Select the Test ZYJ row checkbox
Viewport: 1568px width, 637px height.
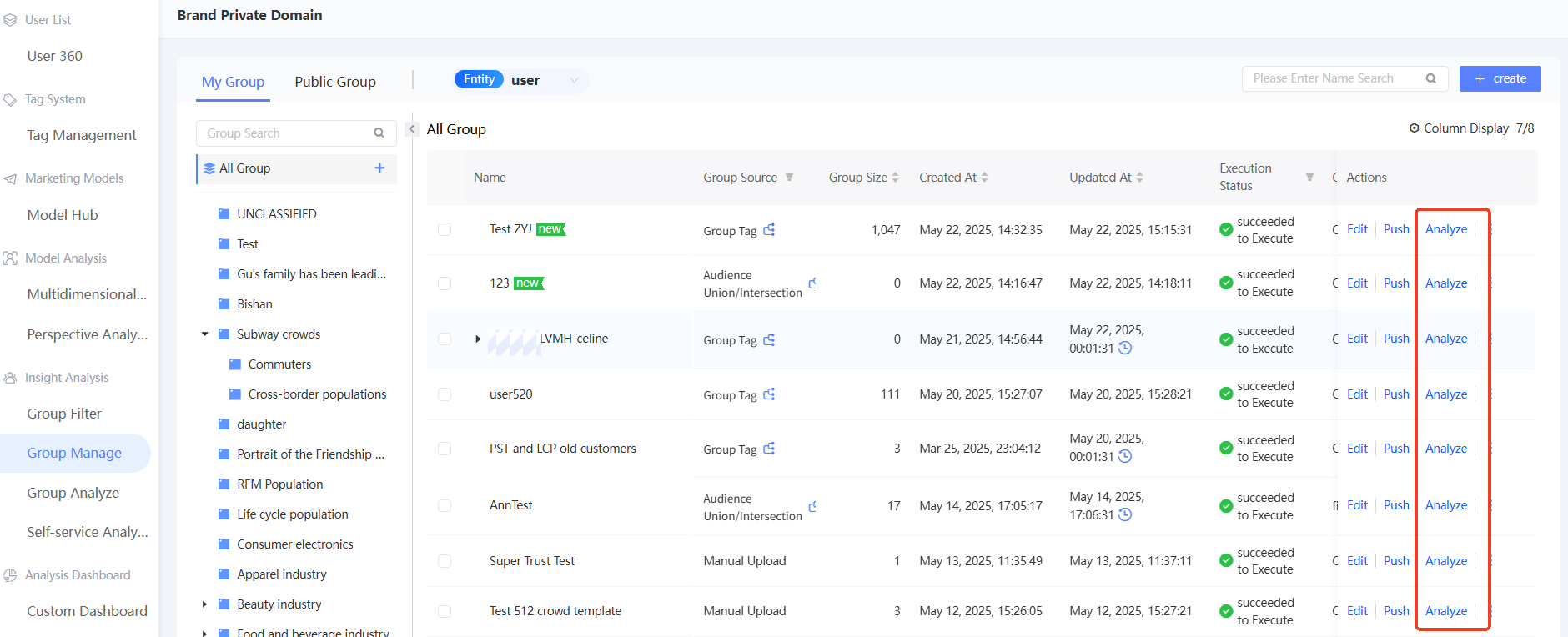pos(445,229)
